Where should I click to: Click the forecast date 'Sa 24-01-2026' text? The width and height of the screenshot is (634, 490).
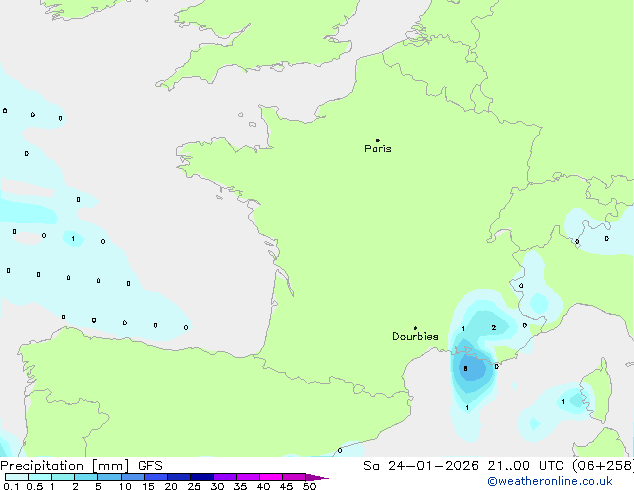421,466
